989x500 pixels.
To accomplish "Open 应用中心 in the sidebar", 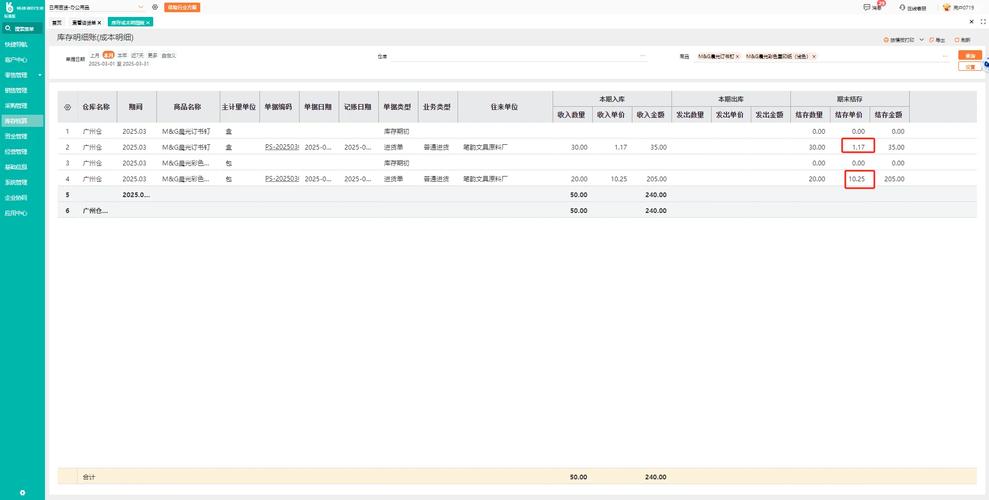I will tap(16, 213).
